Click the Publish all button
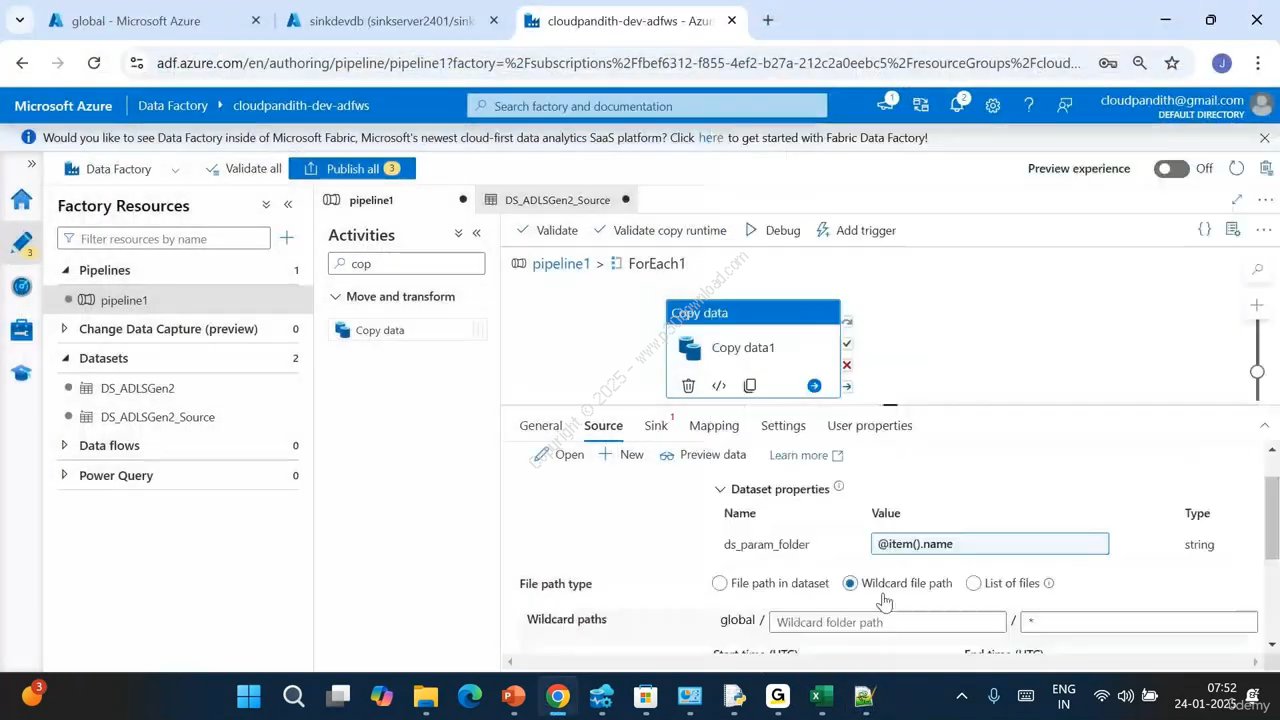This screenshot has width=1280, height=720. (x=352, y=169)
